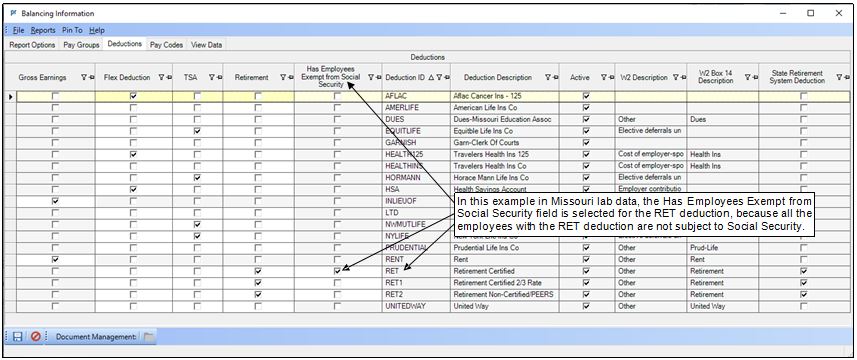Click the 'Horace Mann Life Ins Co' cell

[504, 178]
